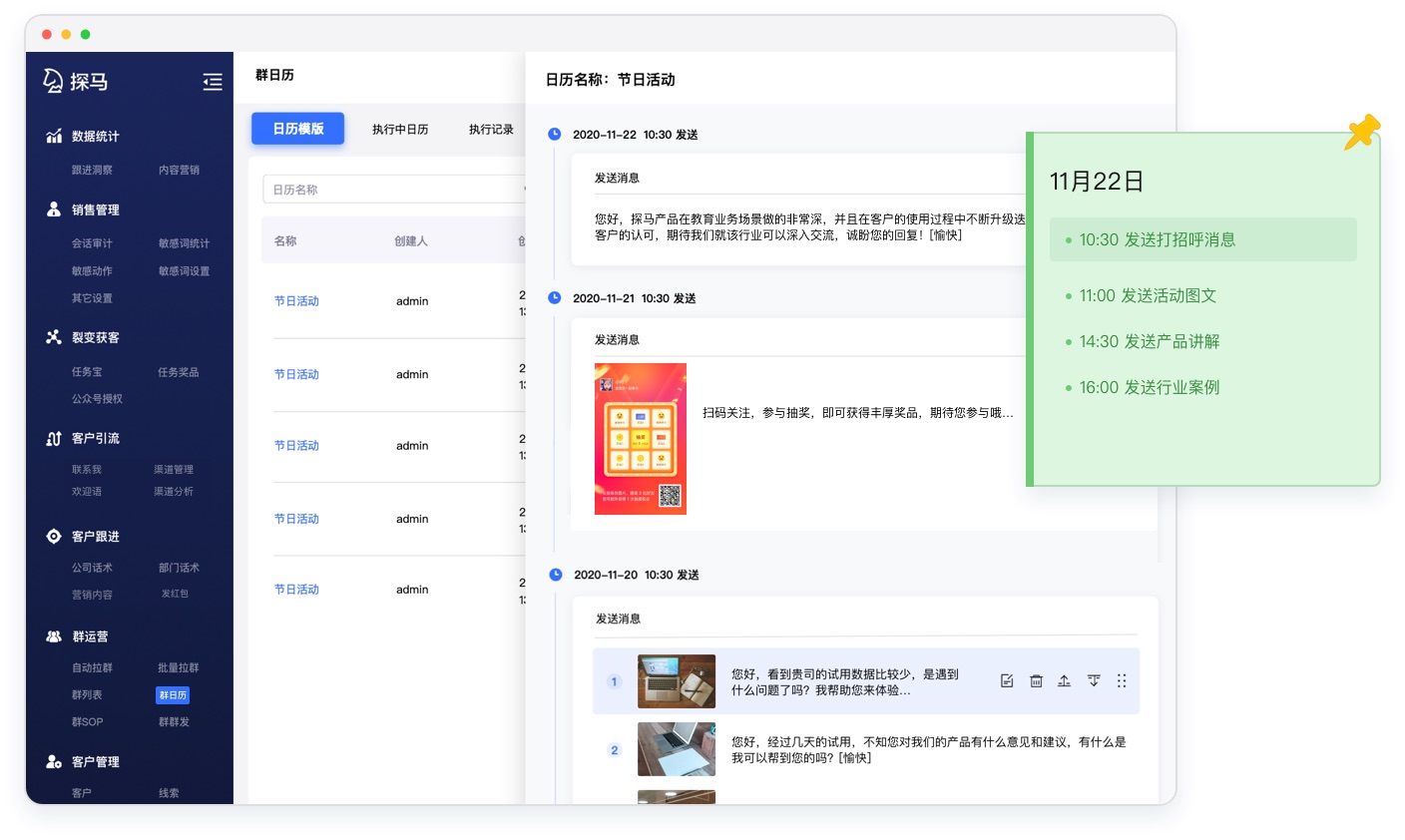Image resolution: width=1405 pixels, height=840 pixels.
Task: Switch to the 执行中日历 tab
Action: (x=400, y=129)
